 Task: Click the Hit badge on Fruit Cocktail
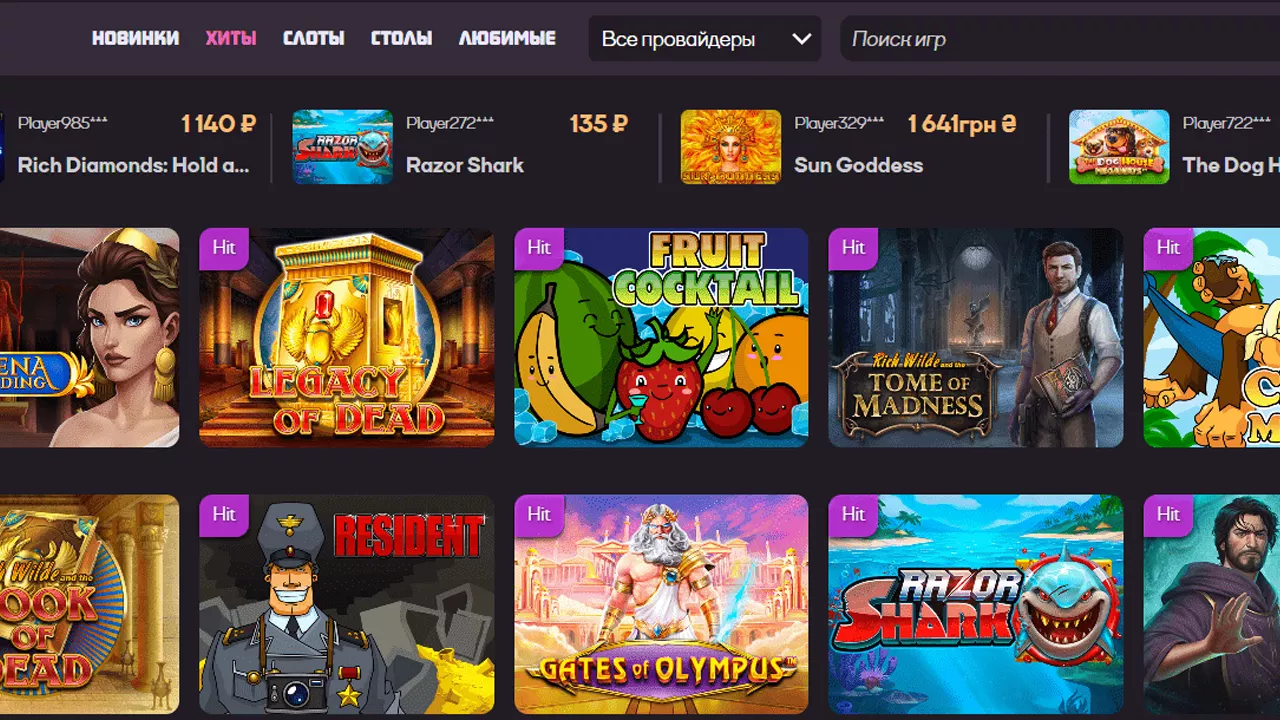click(539, 248)
